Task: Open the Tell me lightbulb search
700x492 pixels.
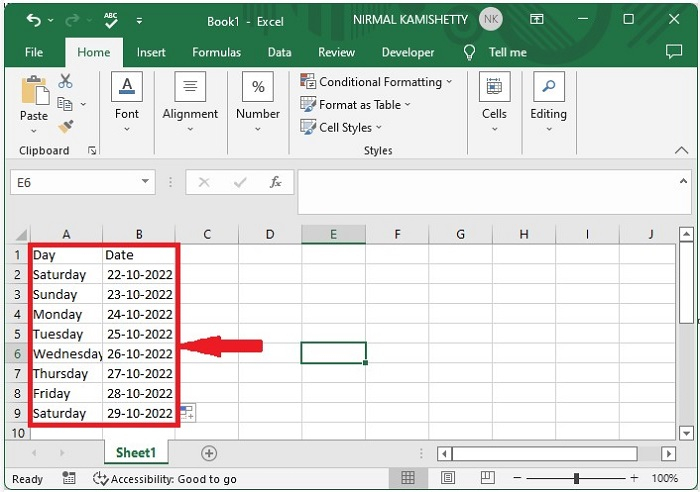Action: point(469,52)
